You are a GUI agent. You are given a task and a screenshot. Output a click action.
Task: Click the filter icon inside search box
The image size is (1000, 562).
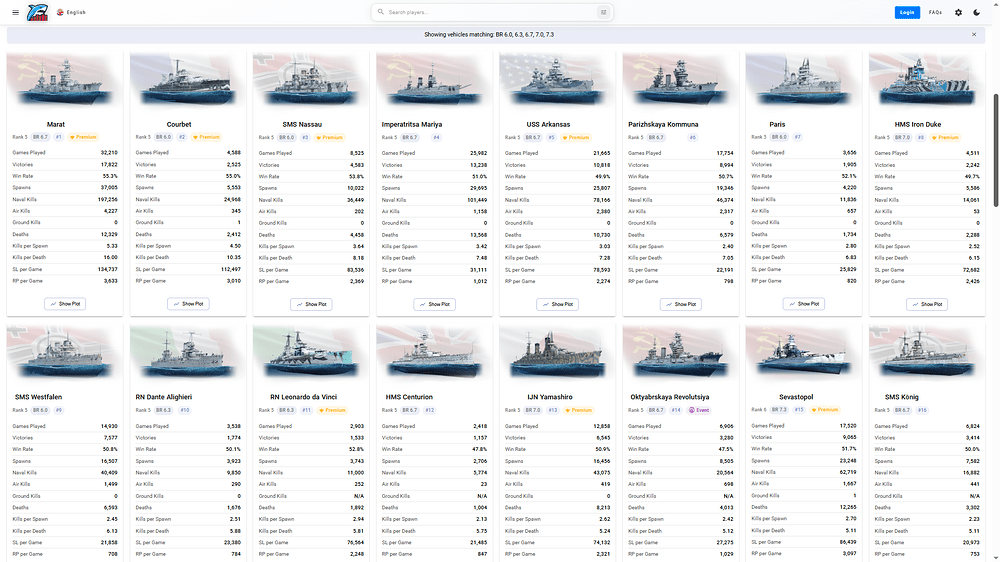pos(603,12)
